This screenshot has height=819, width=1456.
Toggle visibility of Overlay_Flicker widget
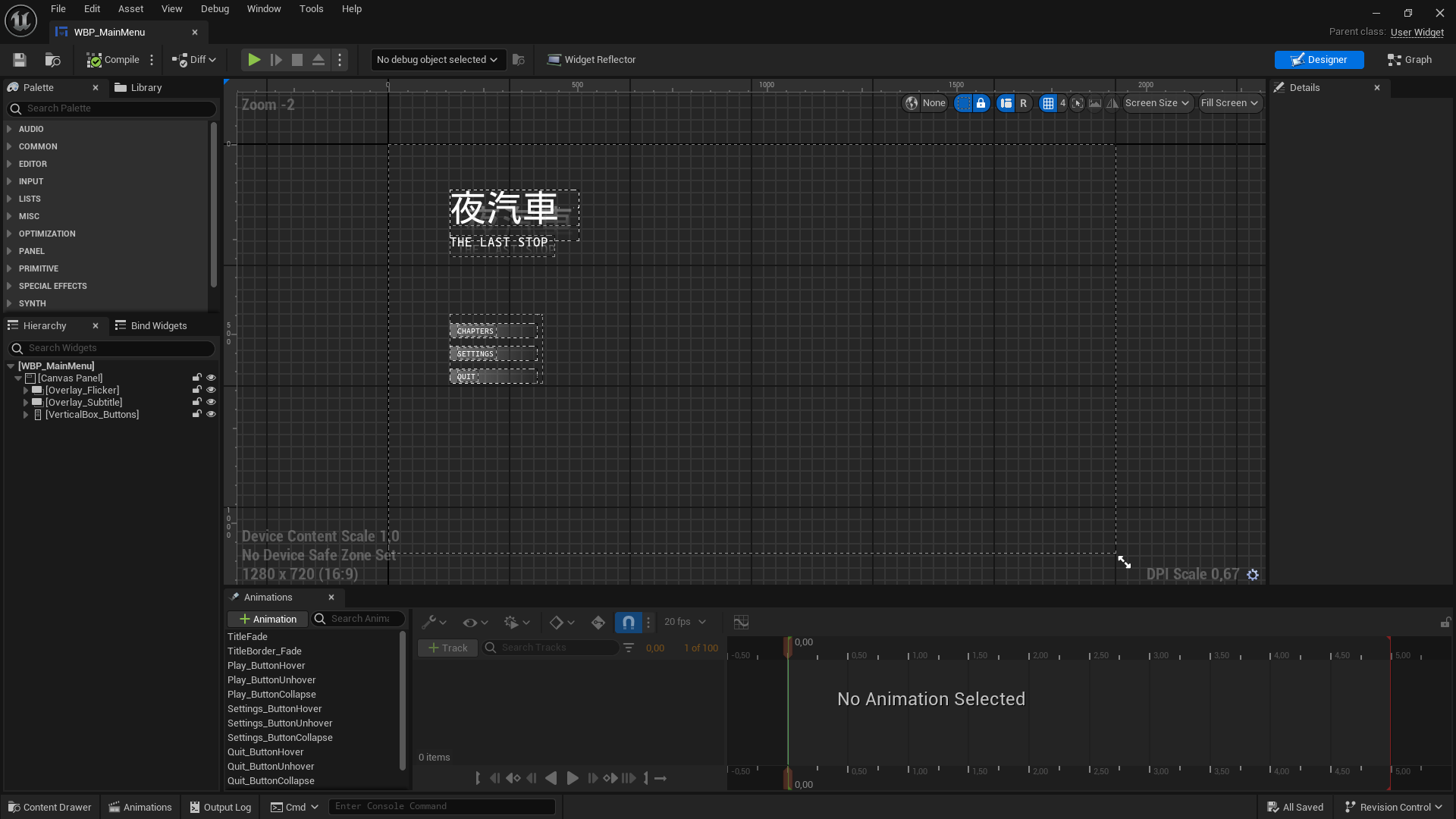(212, 390)
